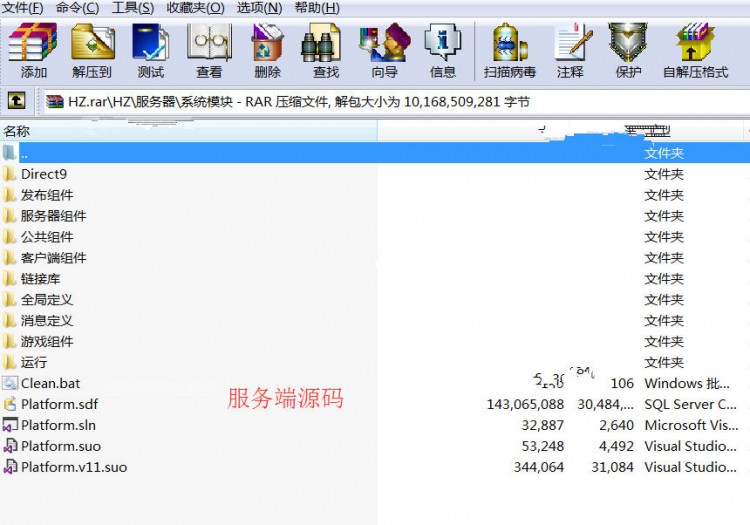Screen dimensions: 750x525
Task: Select the Direct9 folder
Action: point(375,174)
